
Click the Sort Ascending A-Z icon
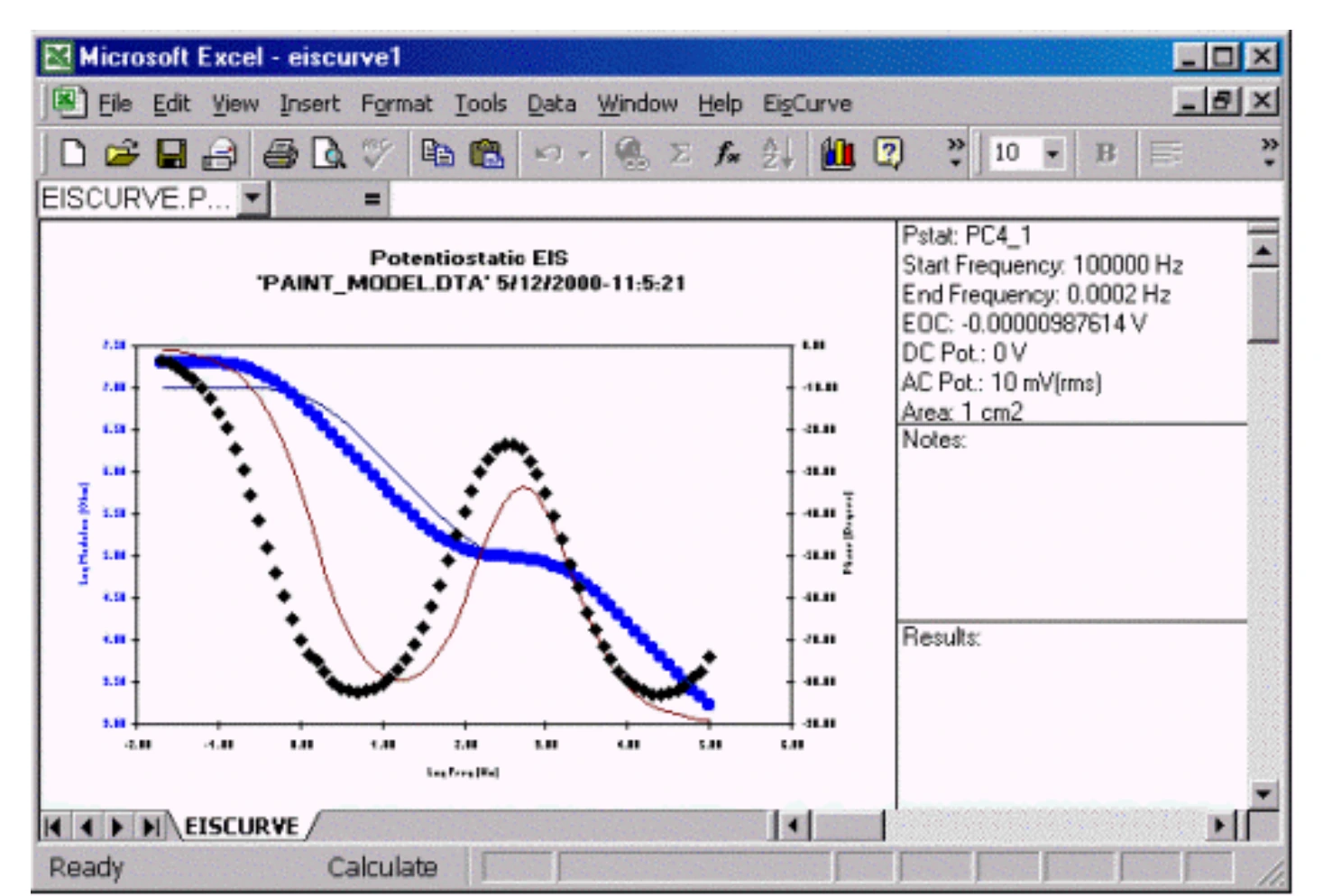coord(777,153)
